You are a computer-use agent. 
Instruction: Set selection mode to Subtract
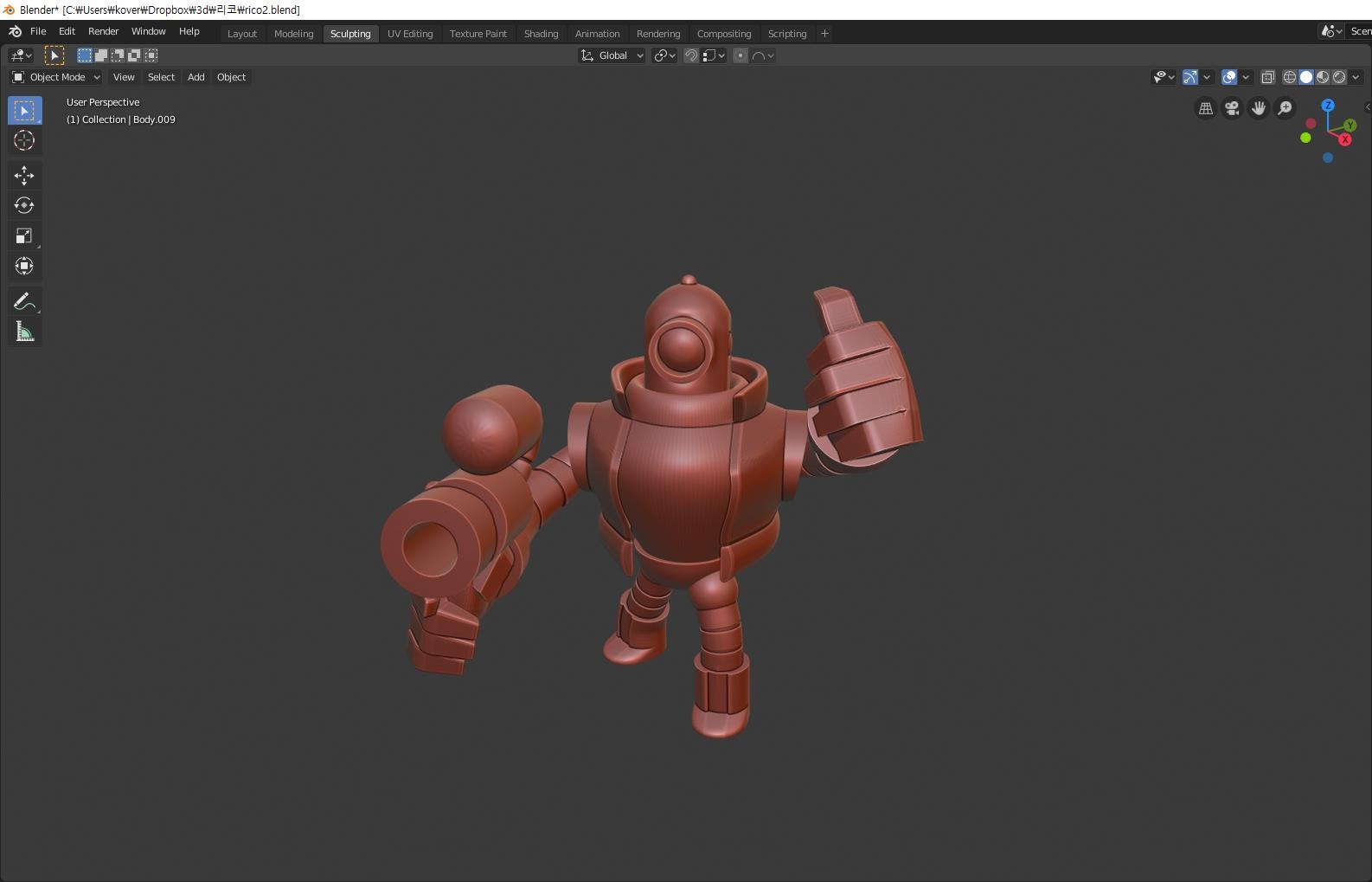[118, 55]
